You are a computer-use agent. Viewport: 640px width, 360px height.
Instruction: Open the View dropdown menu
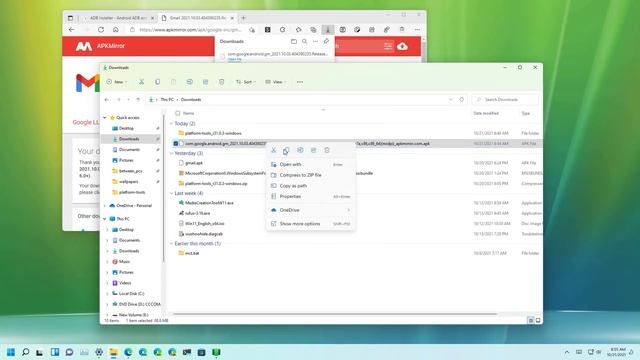pos(275,82)
